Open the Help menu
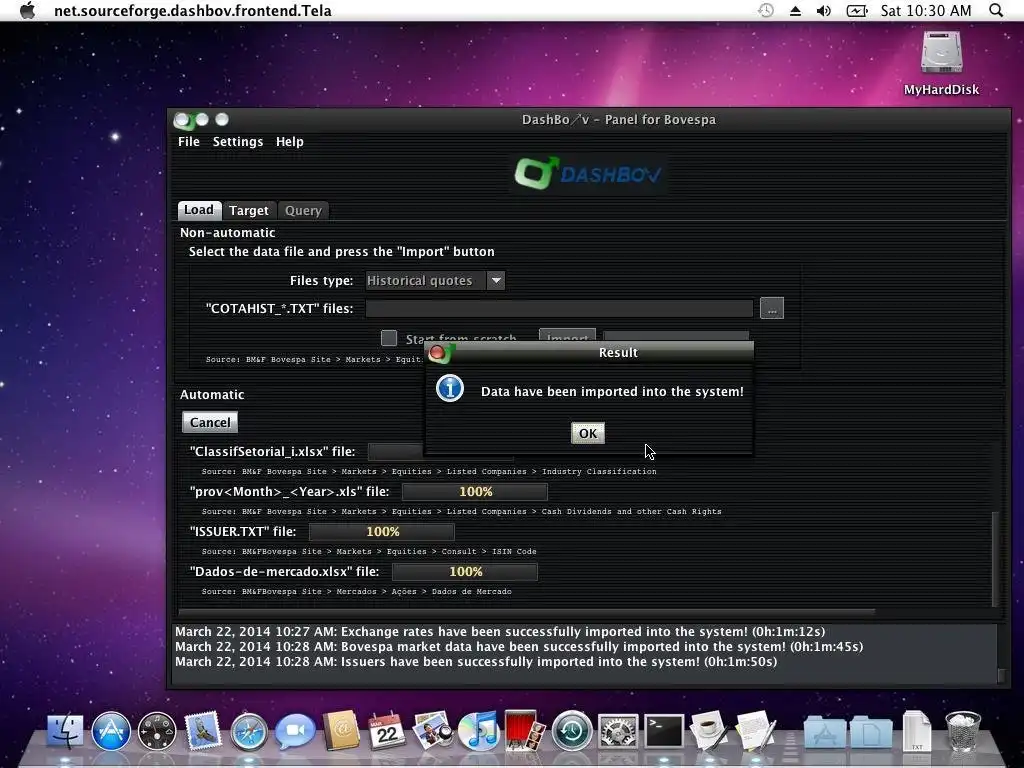This screenshot has height=768, width=1024. 289,142
